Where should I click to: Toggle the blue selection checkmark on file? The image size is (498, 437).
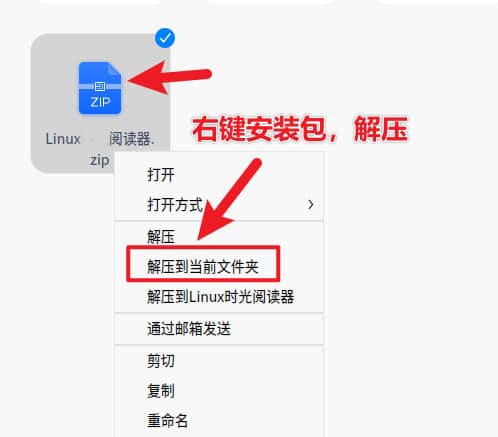point(165,38)
